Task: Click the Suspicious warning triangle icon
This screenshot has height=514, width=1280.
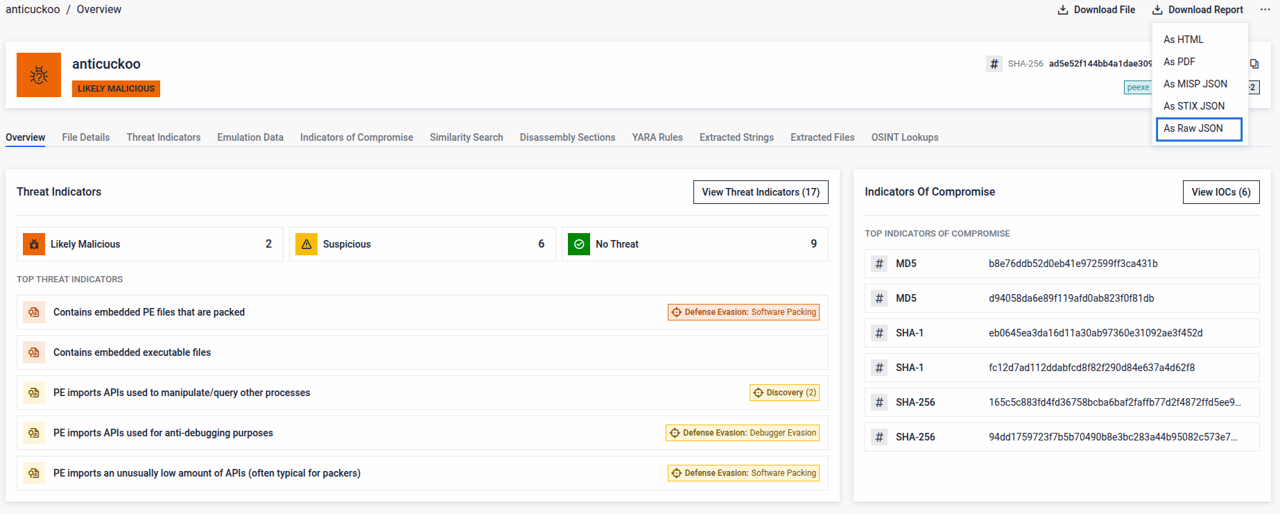Action: [x=306, y=244]
